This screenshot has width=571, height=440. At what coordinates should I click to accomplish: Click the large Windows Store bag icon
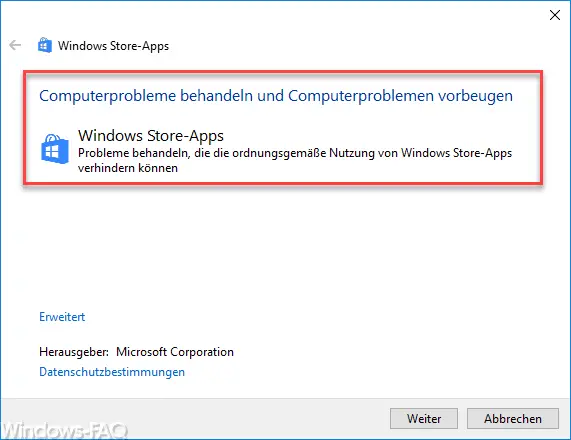pos(55,149)
